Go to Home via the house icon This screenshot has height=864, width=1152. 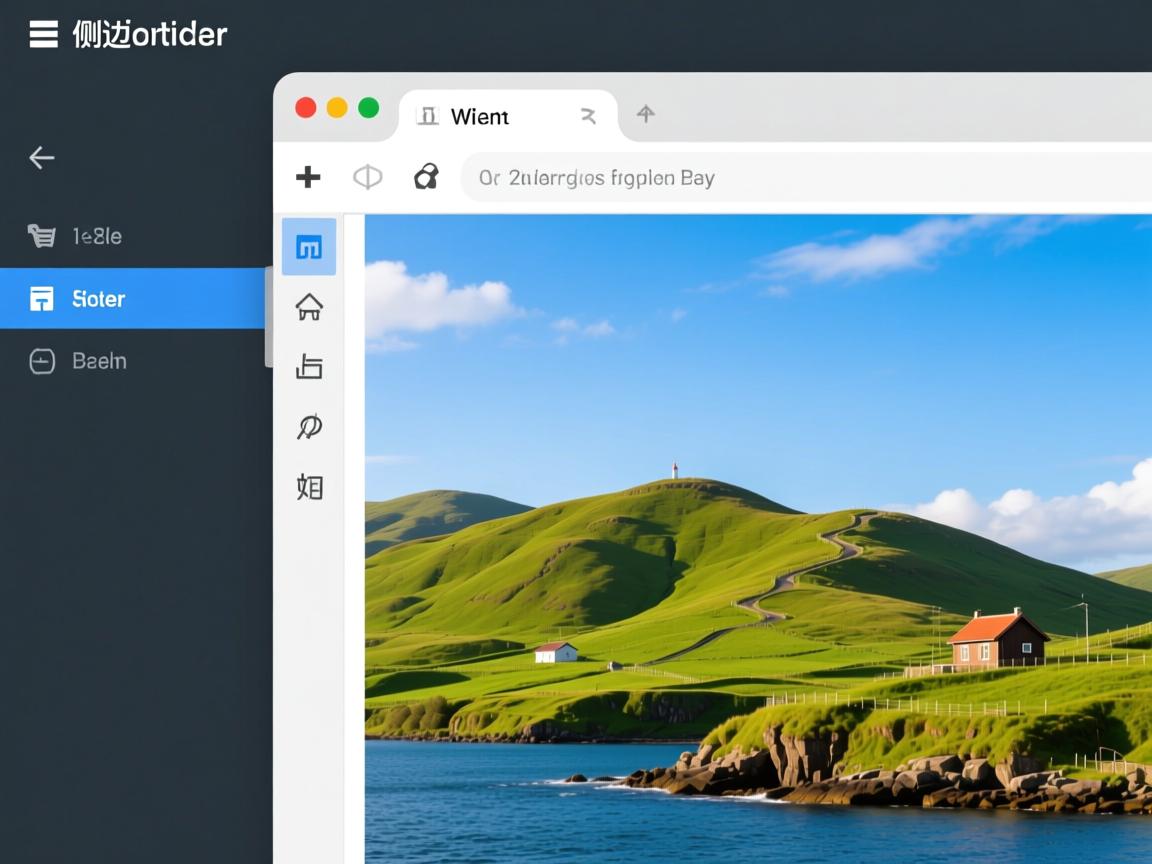tap(309, 307)
